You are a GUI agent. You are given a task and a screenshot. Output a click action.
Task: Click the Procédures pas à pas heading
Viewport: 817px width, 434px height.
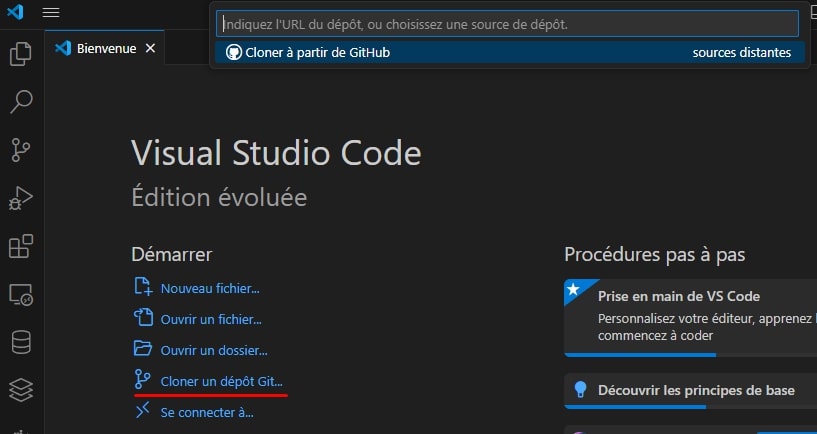tap(654, 255)
